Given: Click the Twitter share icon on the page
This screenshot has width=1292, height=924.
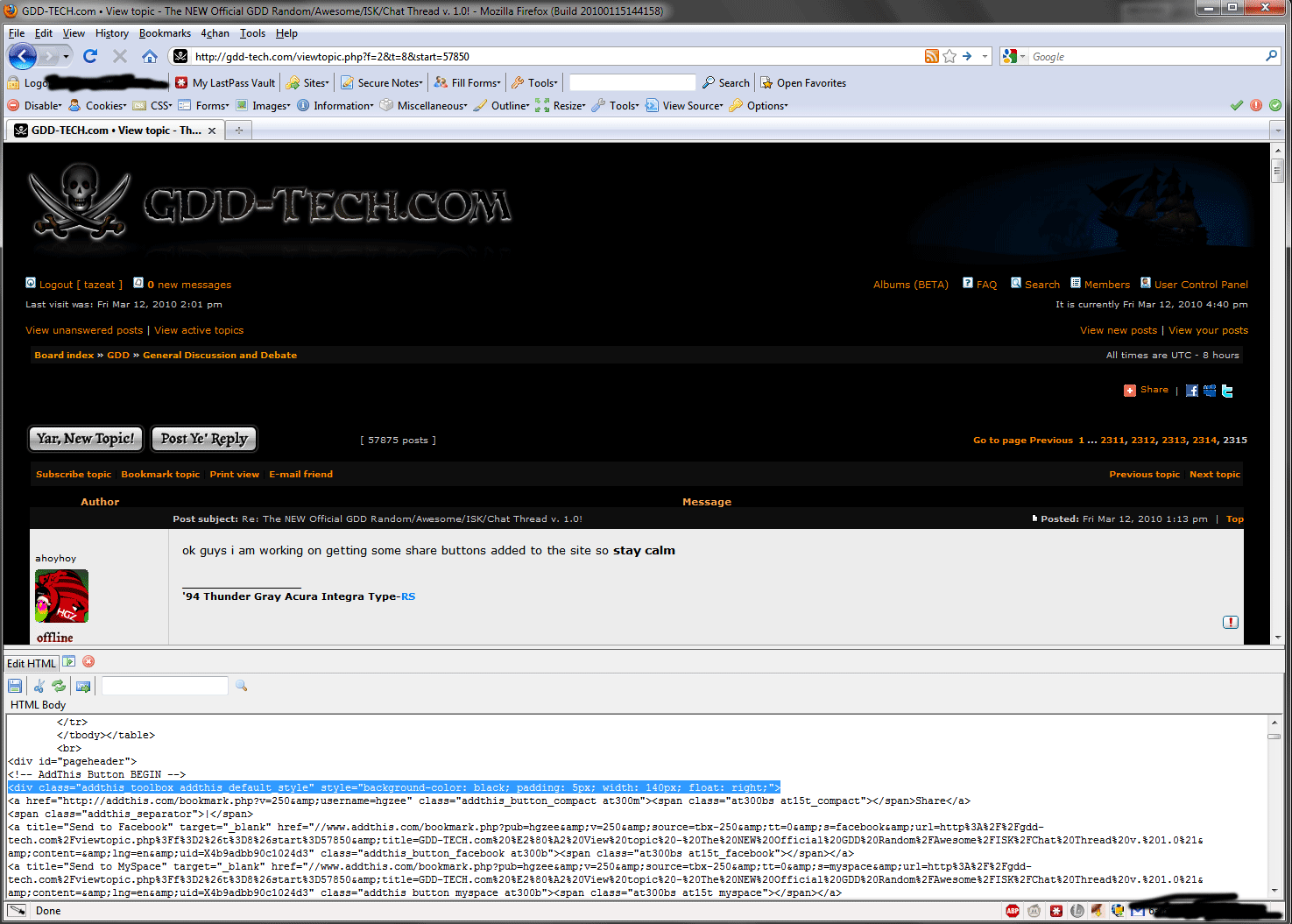Looking at the screenshot, I should coord(1227,391).
